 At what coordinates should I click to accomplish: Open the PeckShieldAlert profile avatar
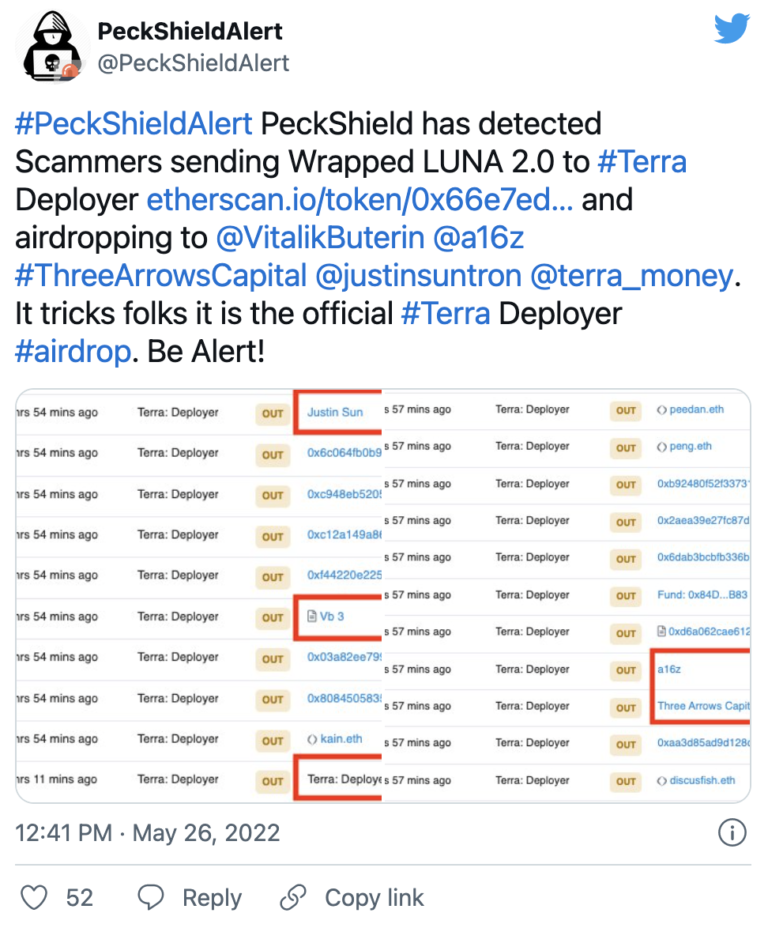pyautogui.click(x=51, y=47)
